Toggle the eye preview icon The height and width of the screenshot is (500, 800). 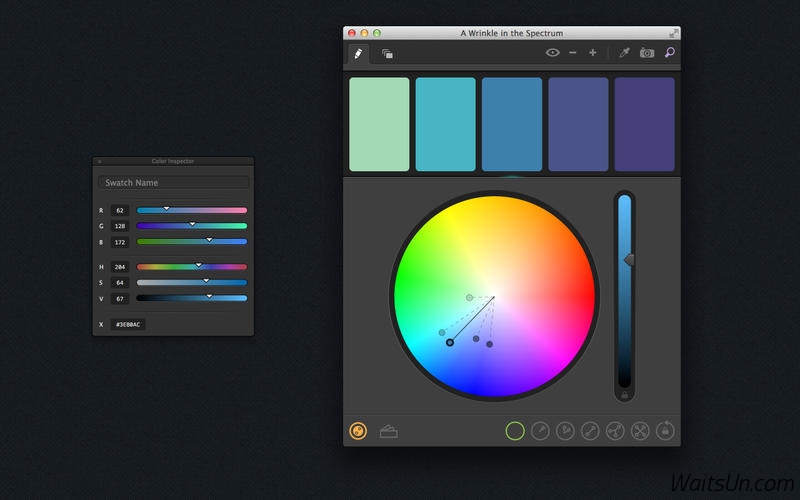[552, 53]
